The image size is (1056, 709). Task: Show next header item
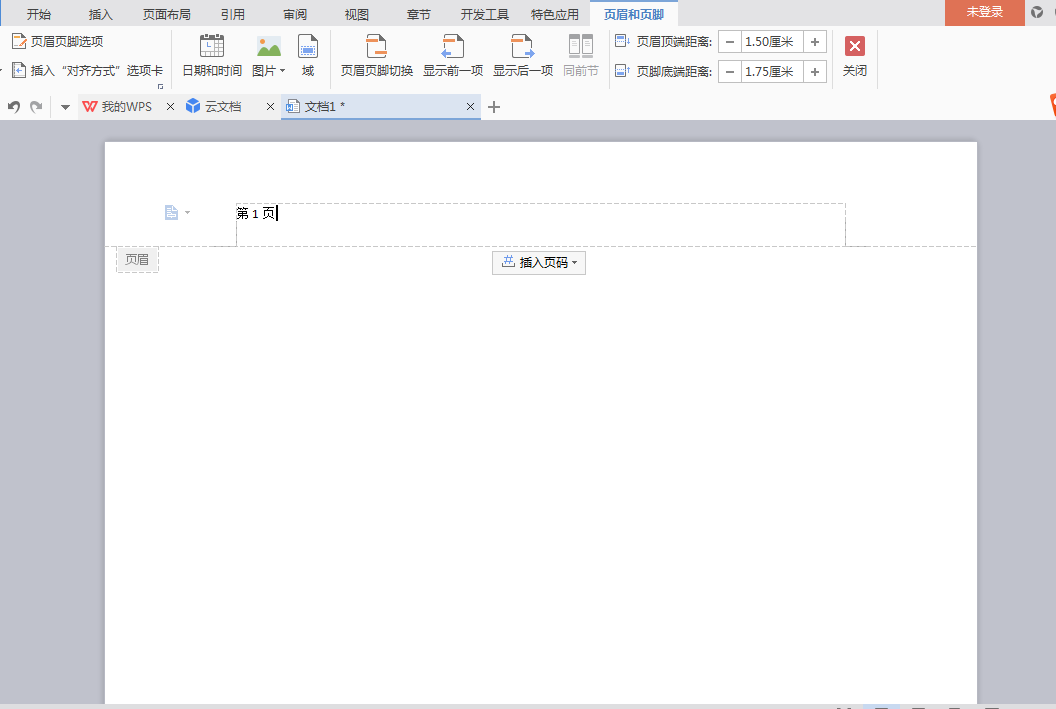(x=523, y=56)
